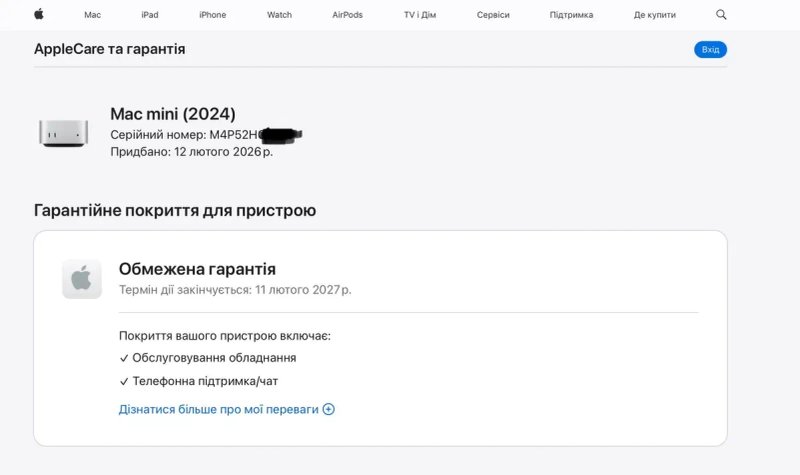
Task: Select the Mac mini (2024) title
Action: 173,114
